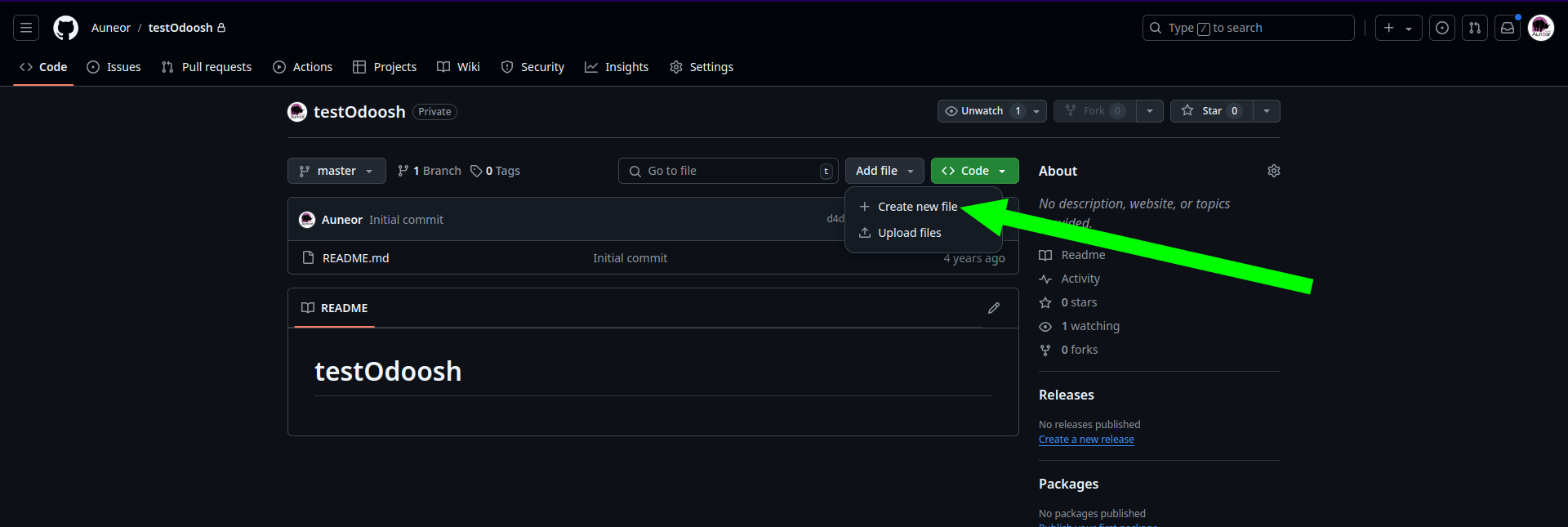The width and height of the screenshot is (1568, 527).
Task: Open the README.md file
Action: 355,258
